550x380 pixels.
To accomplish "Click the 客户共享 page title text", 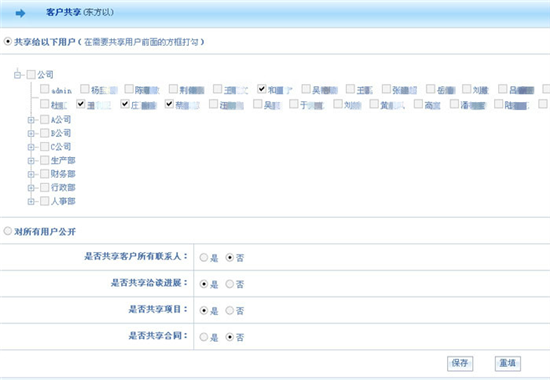I will [63, 12].
